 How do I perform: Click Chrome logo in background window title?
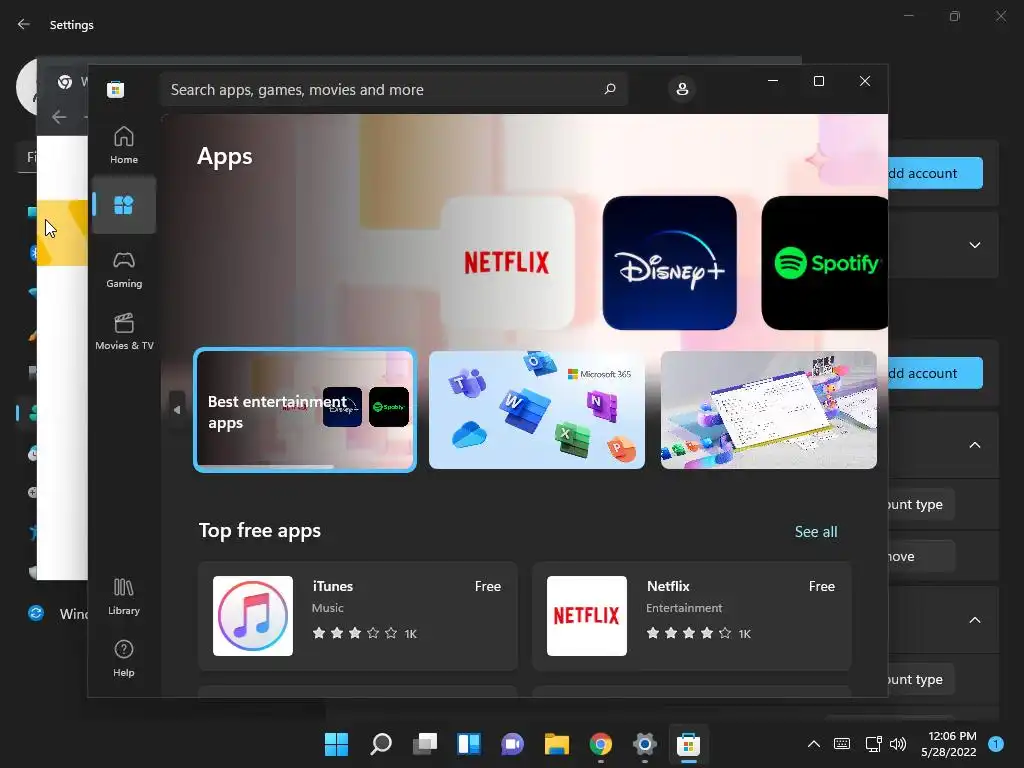pyautogui.click(x=65, y=82)
